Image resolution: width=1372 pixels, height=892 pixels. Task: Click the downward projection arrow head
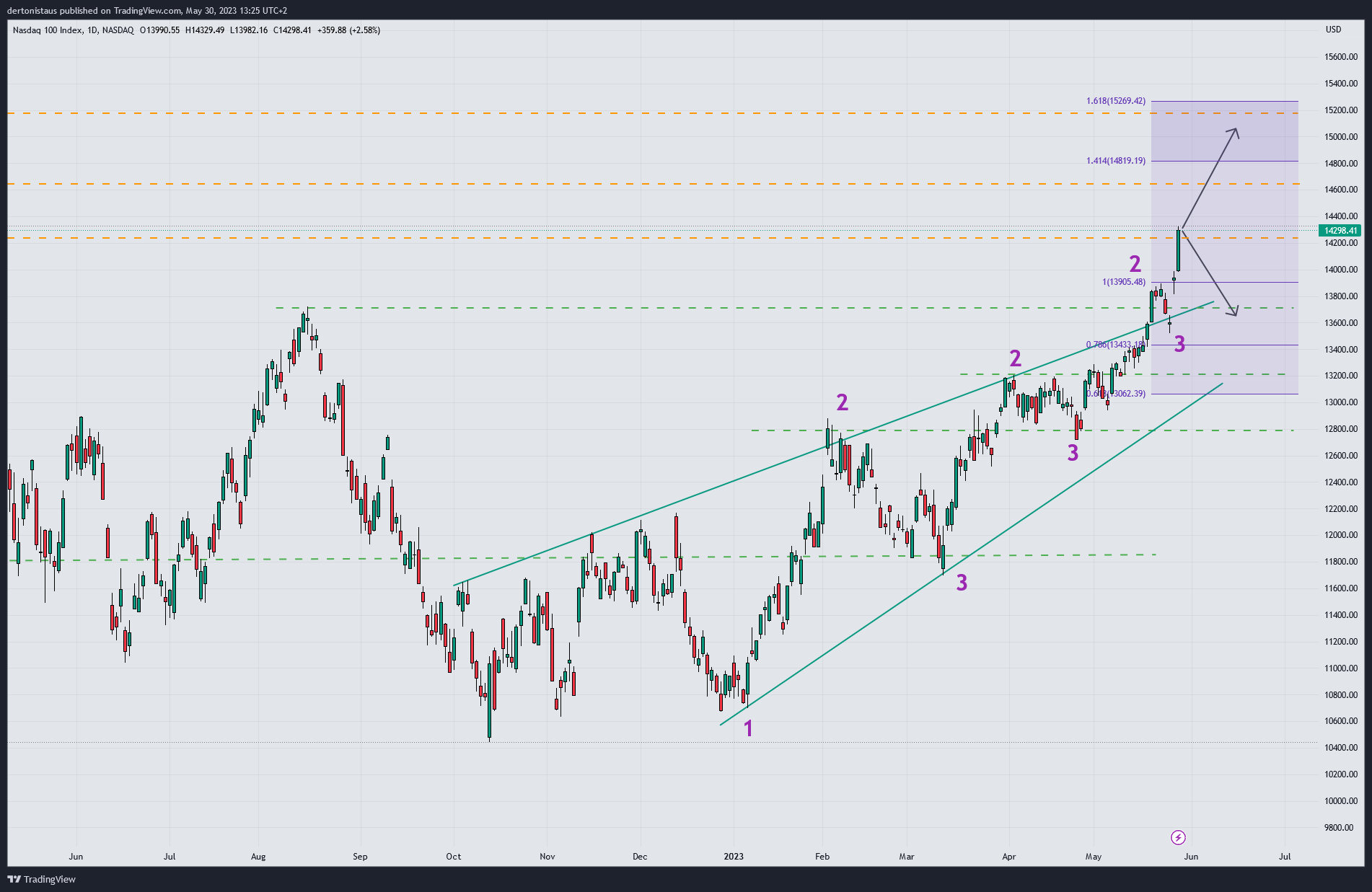click(1235, 314)
